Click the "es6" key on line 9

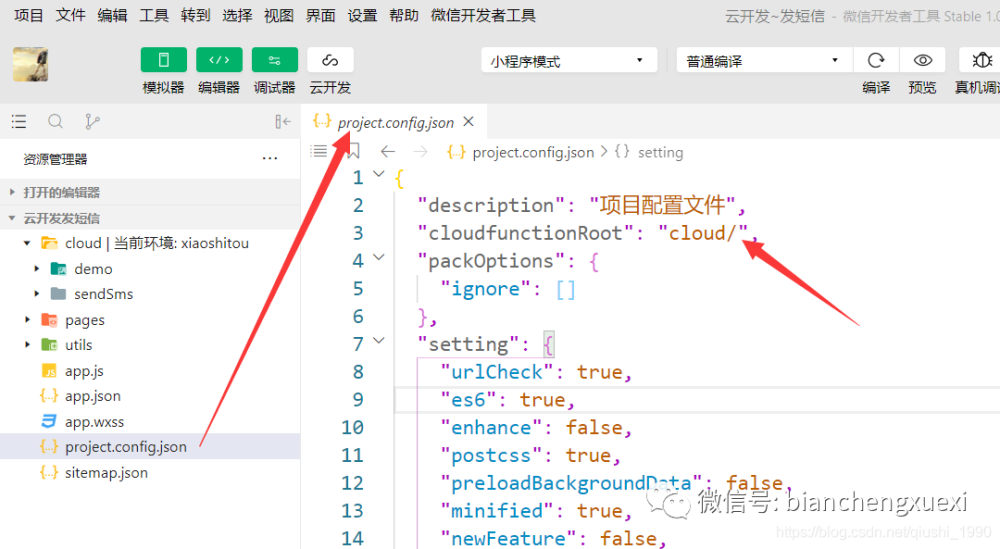point(468,400)
